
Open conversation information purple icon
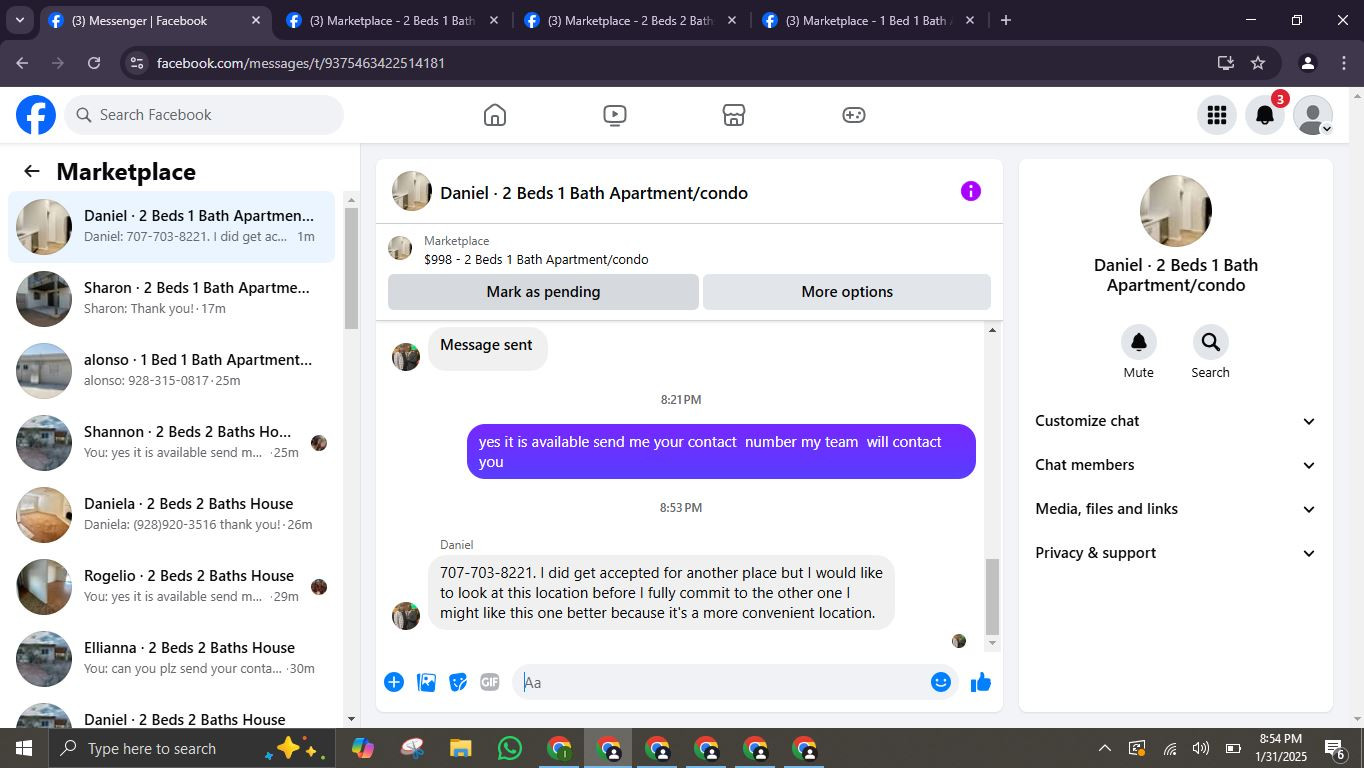click(971, 191)
